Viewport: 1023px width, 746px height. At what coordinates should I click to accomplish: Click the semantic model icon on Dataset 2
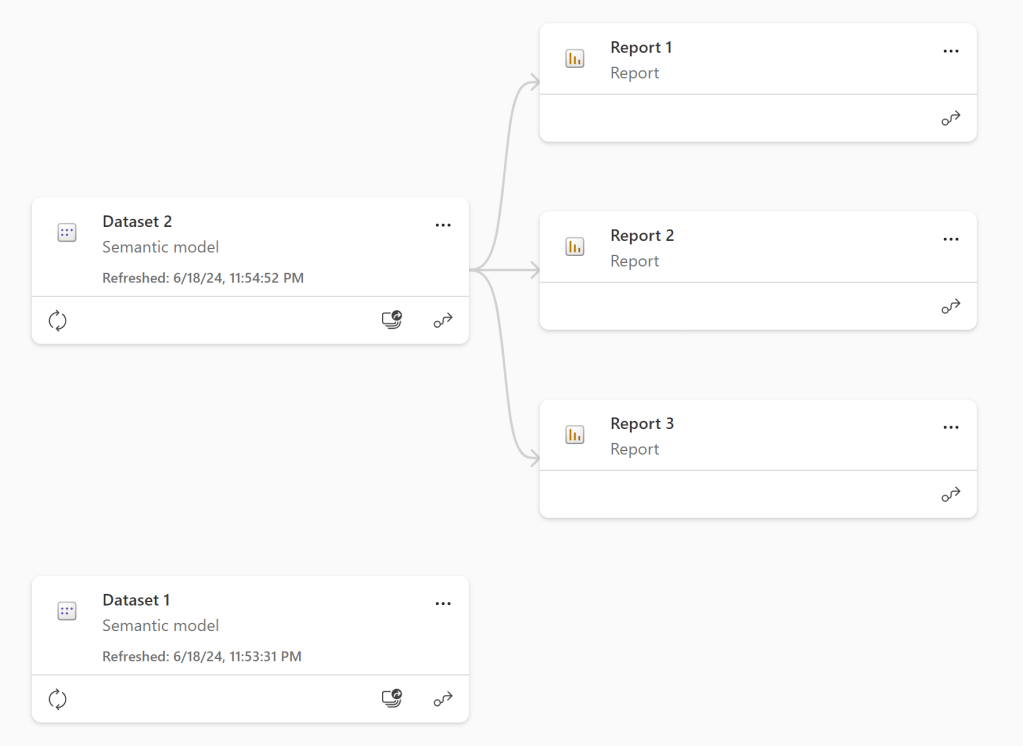pos(66,231)
